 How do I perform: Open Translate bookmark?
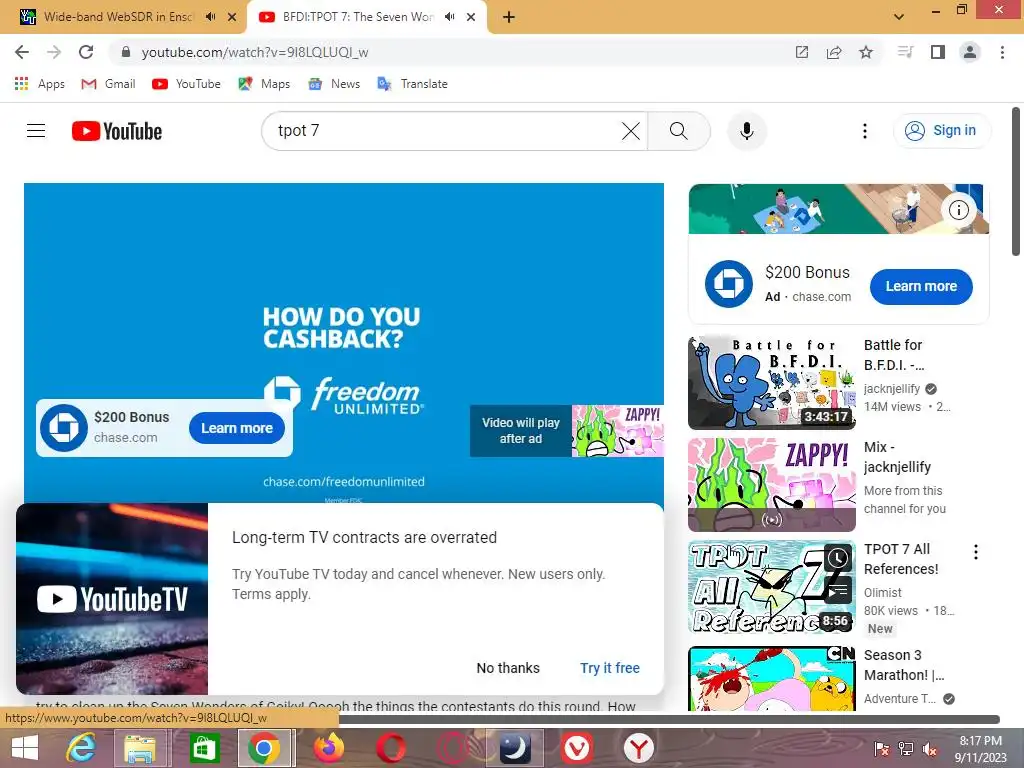pyautogui.click(x=413, y=84)
